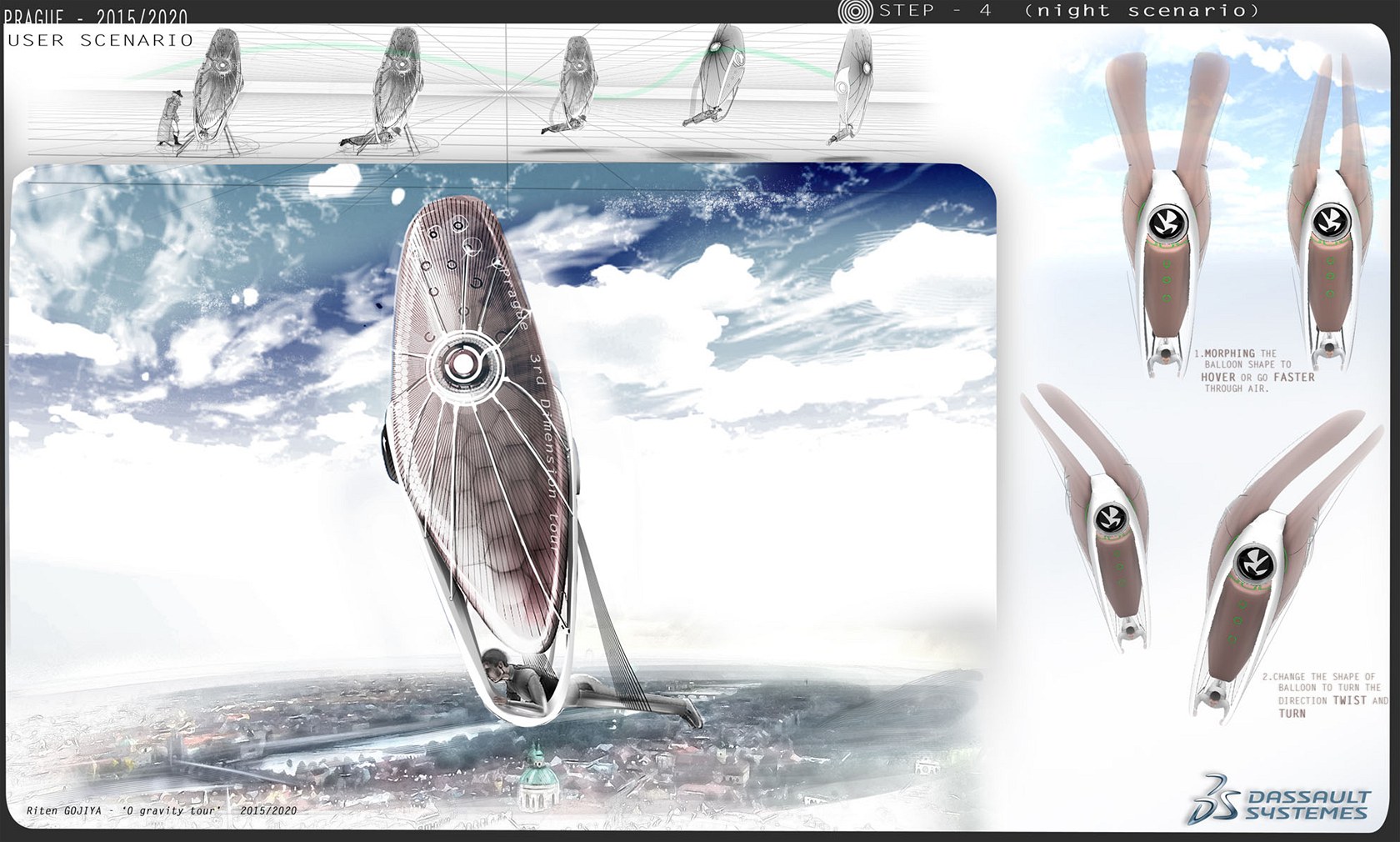Screen dimensions: 1400x842
Task: Click the PRAGUE - 2015/2020 header text
Action: [x=96, y=15]
